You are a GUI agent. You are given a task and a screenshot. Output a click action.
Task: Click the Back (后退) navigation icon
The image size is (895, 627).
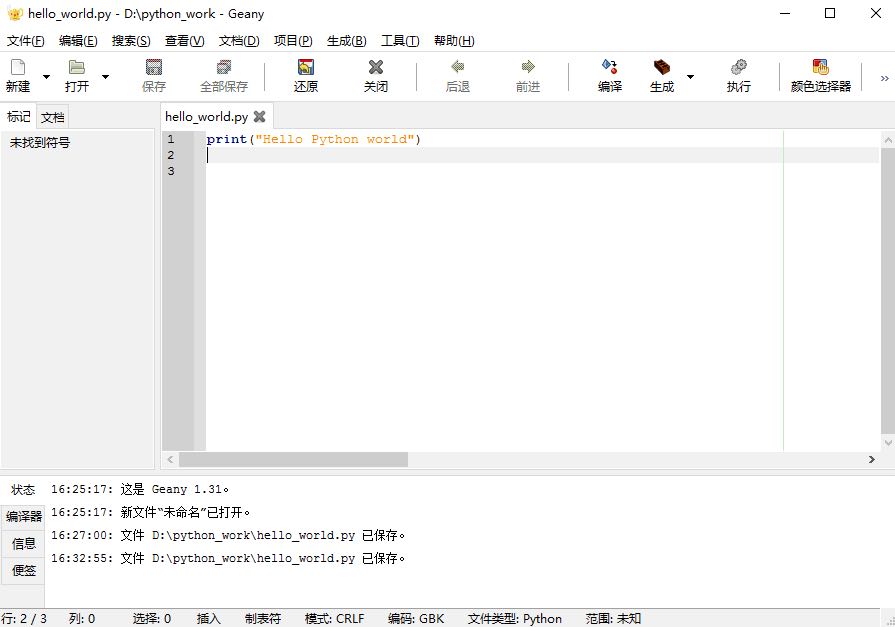tap(457, 67)
